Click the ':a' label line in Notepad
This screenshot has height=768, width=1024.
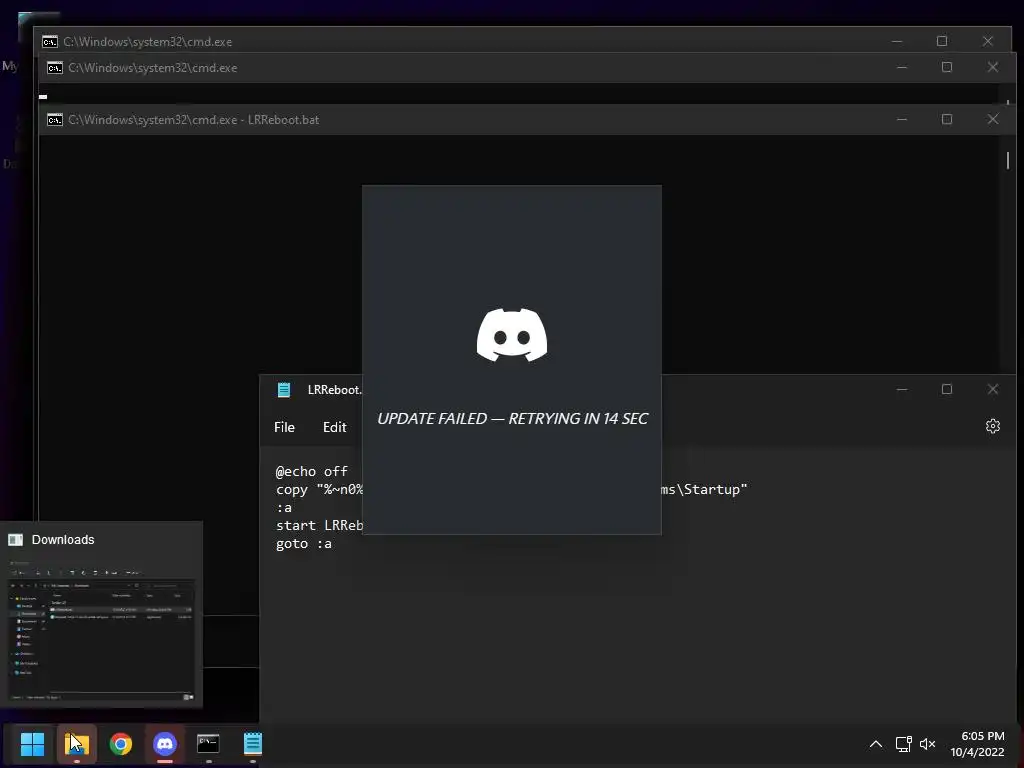click(x=283, y=507)
